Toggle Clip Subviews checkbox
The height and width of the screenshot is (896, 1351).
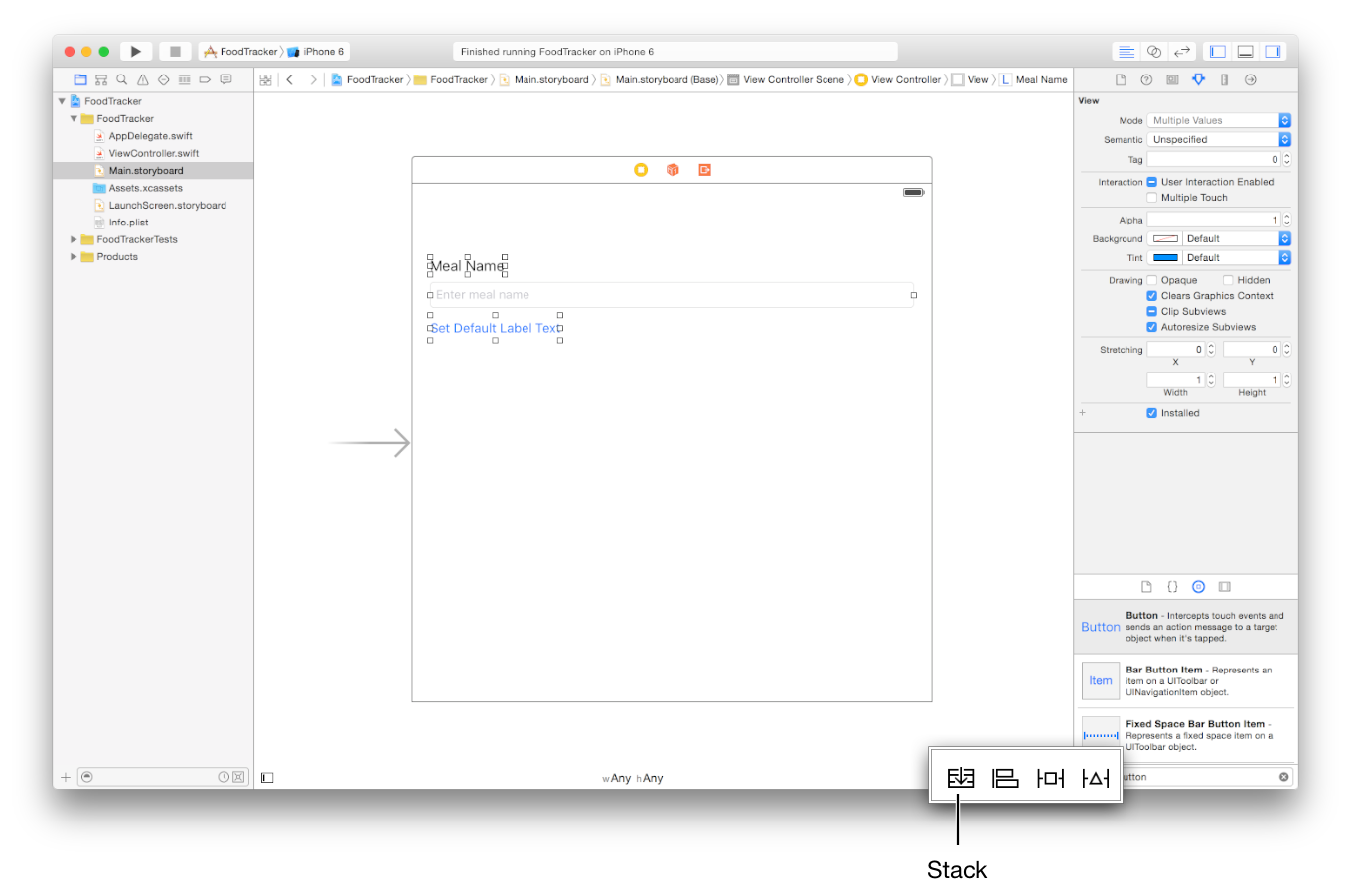pos(1152,311)
